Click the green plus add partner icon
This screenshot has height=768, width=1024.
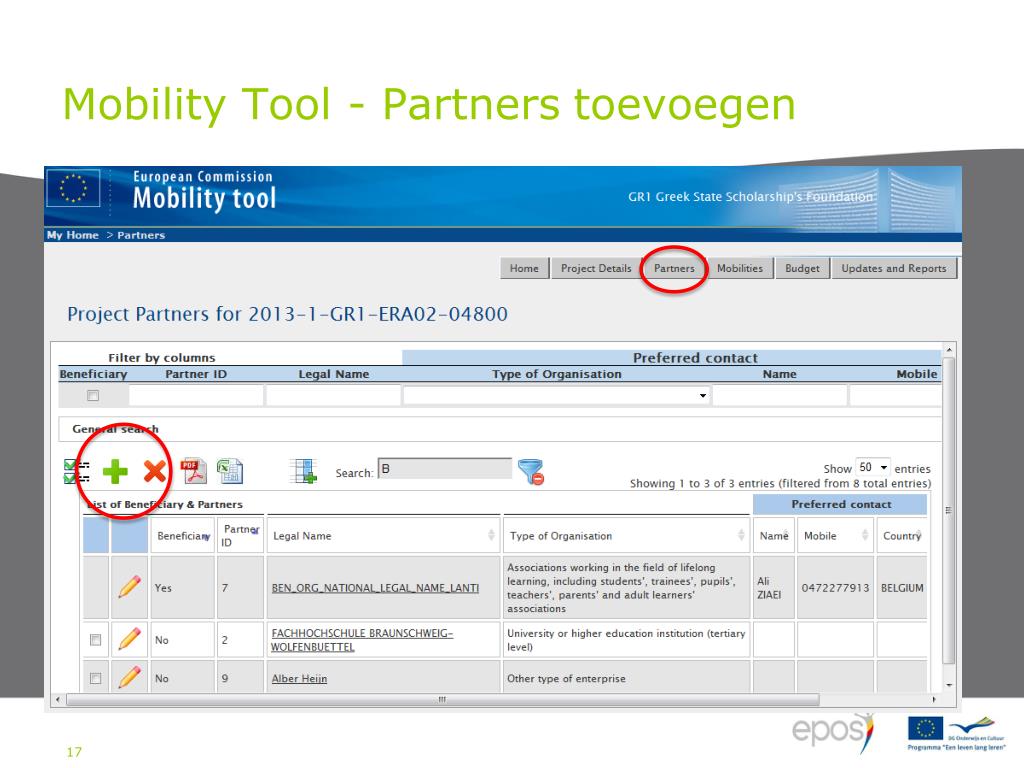pos(116,472)
